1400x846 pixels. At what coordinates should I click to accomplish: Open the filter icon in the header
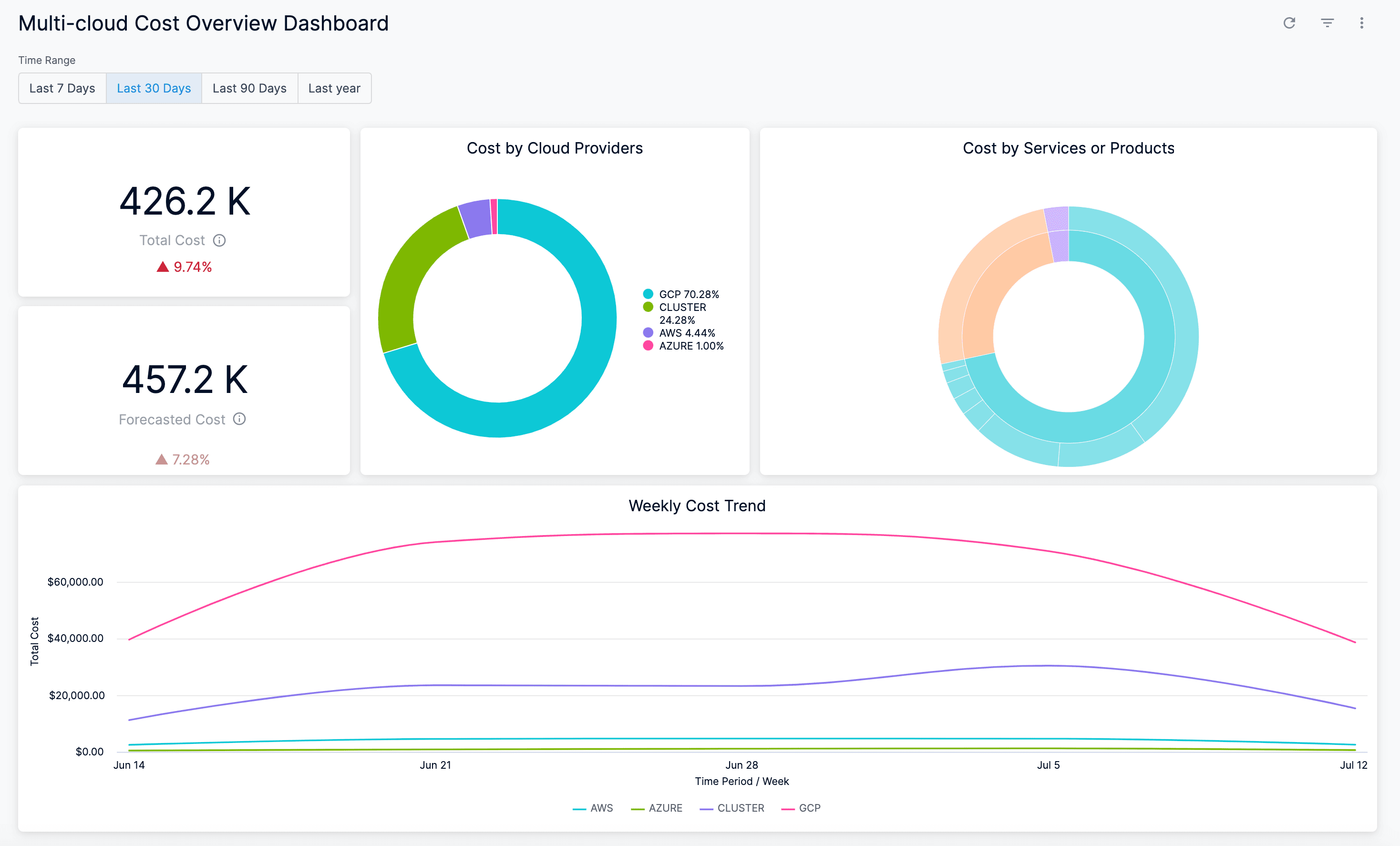(x=1327, y=23)
